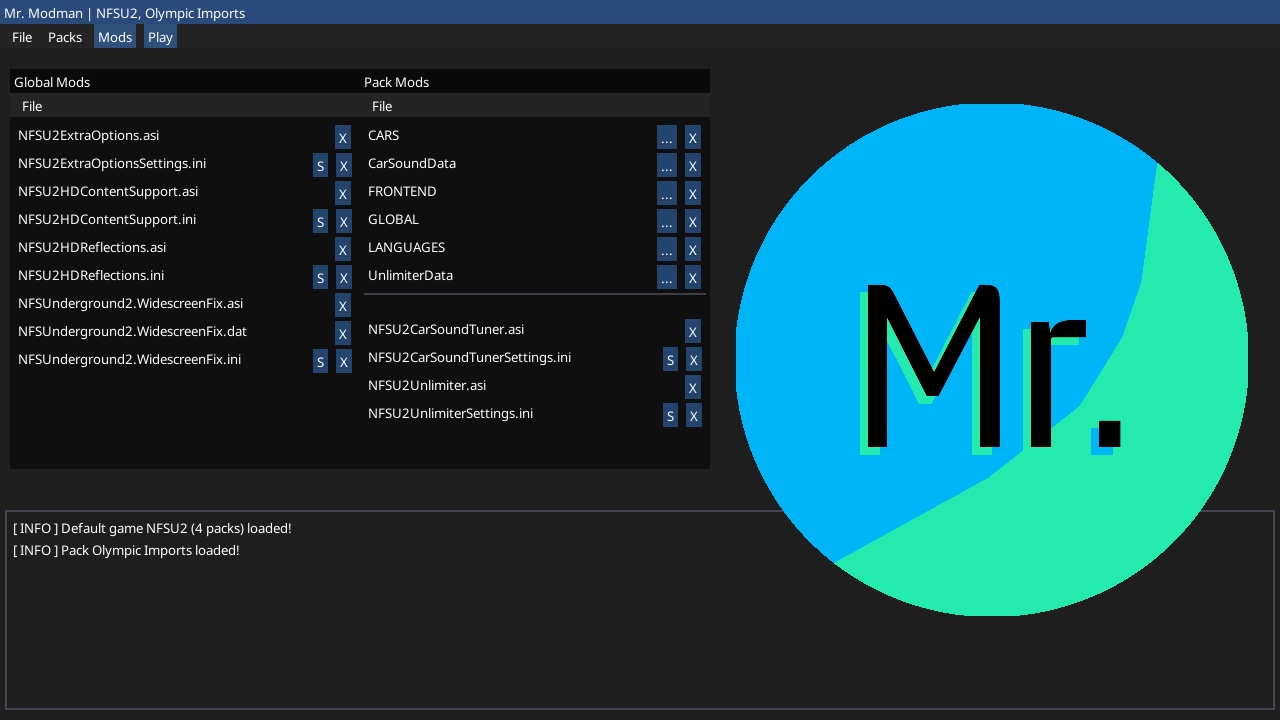Viewport: 1280px width, 720px height.
Task: Remove NFSU2ExtraOptions.asi with its X button
Action: [343, 138]
